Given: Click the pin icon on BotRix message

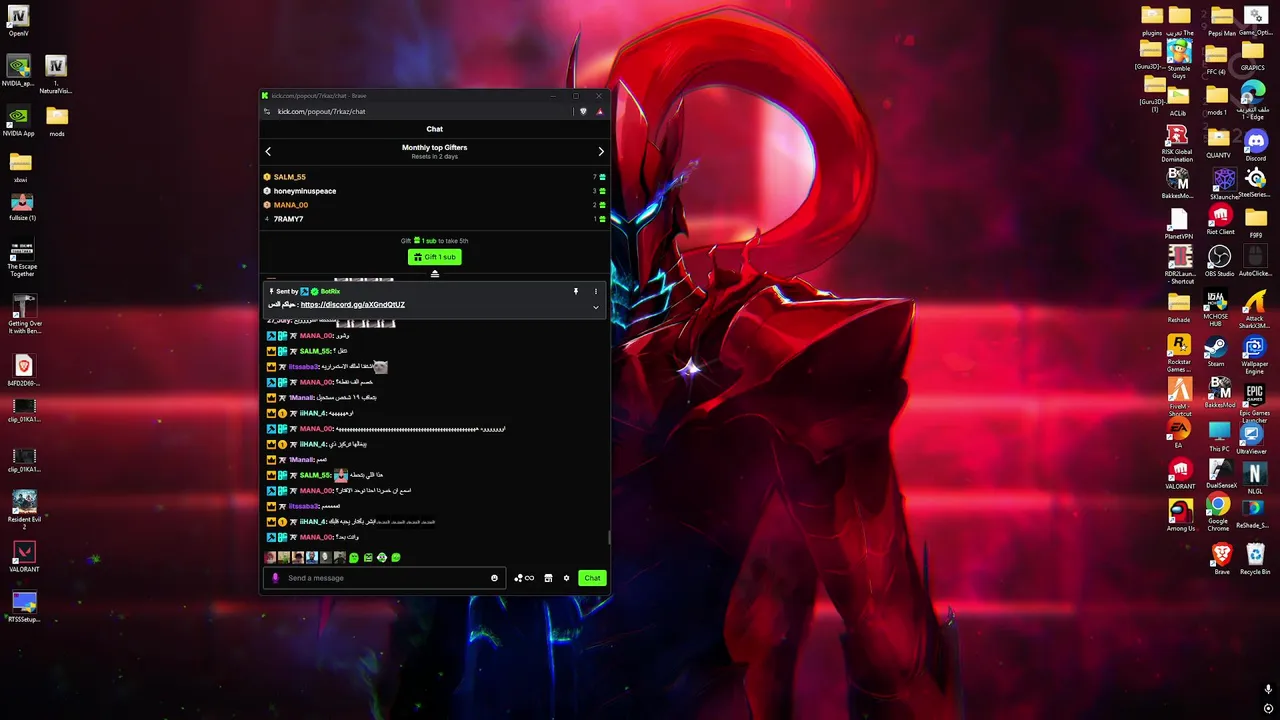Looking at the screenshot, I should [575, 292].
